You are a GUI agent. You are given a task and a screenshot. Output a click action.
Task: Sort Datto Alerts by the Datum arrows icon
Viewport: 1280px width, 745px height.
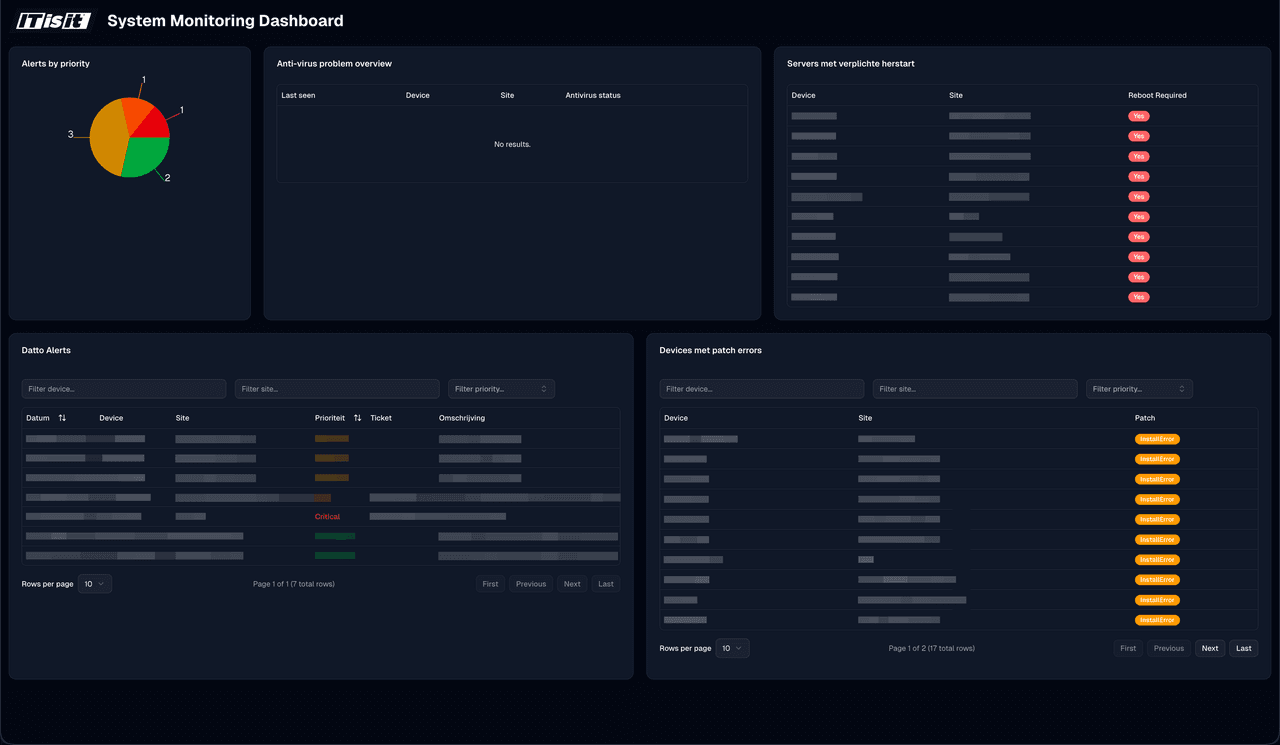click(x=62, y=418)
